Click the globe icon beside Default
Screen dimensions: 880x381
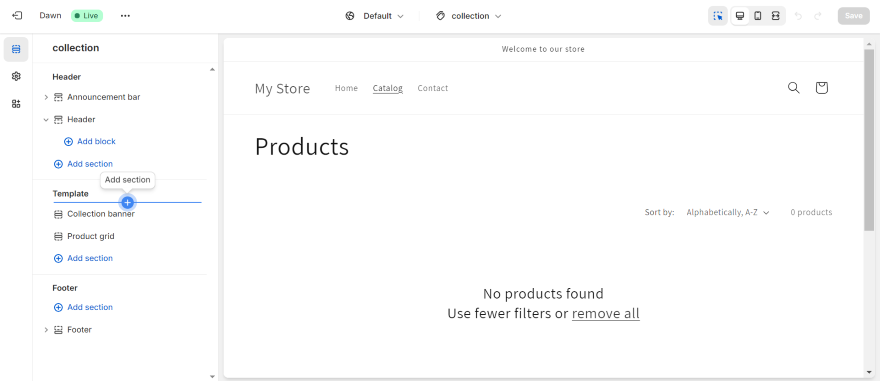coord(350,16)
